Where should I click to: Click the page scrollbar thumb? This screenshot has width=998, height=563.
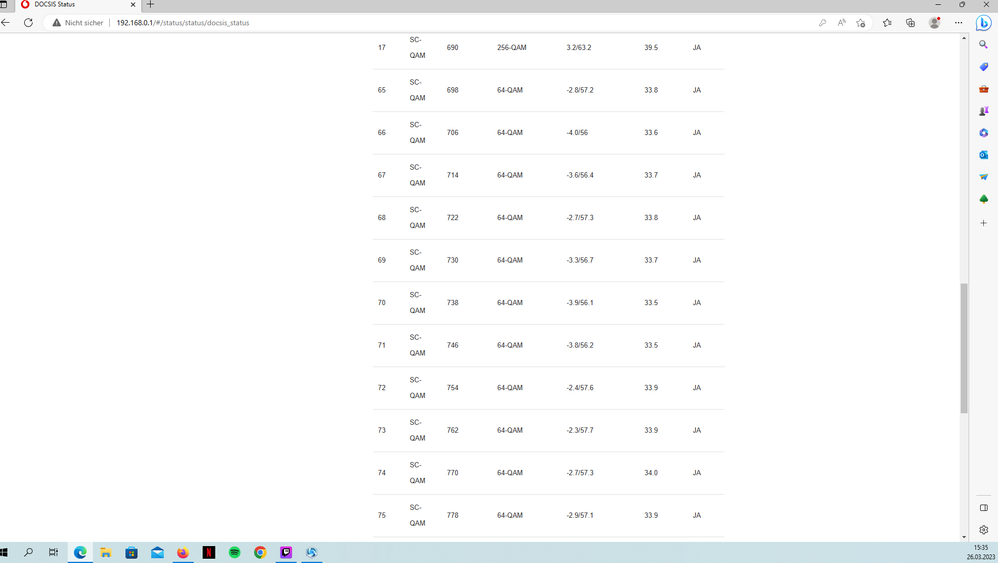(964, 348)
